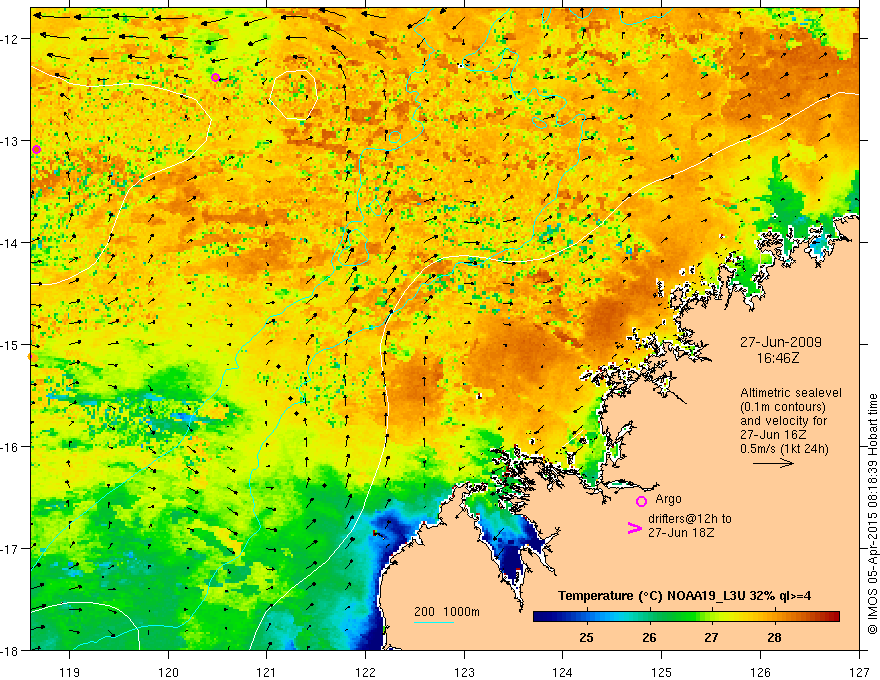Click the latitude label '-17'
The image size is (880, 680).
pos(11,549)
